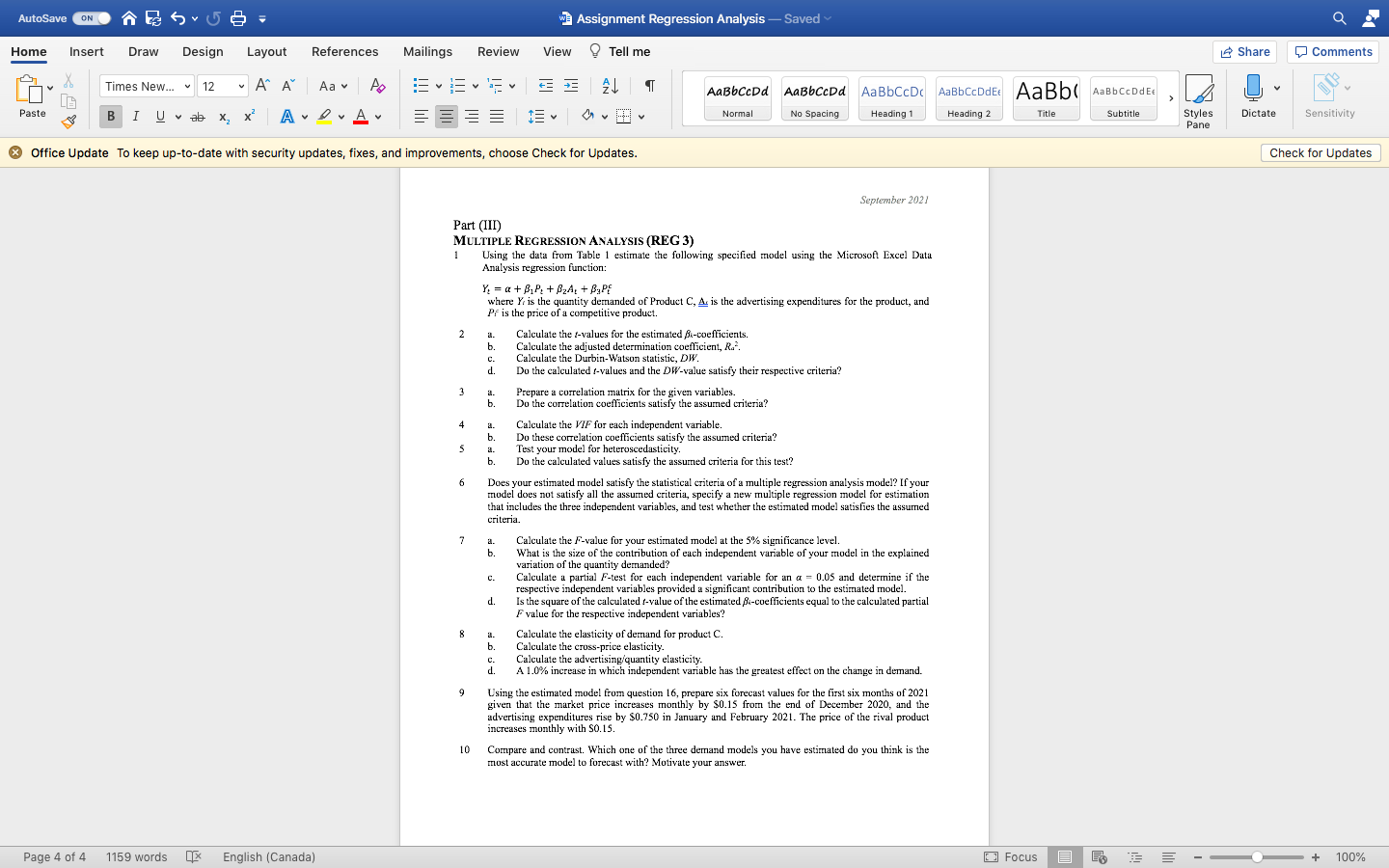This screenshot has width=1389, height=868.
Task: Toggle italic formatting
Action: click(x=136, y=117)
